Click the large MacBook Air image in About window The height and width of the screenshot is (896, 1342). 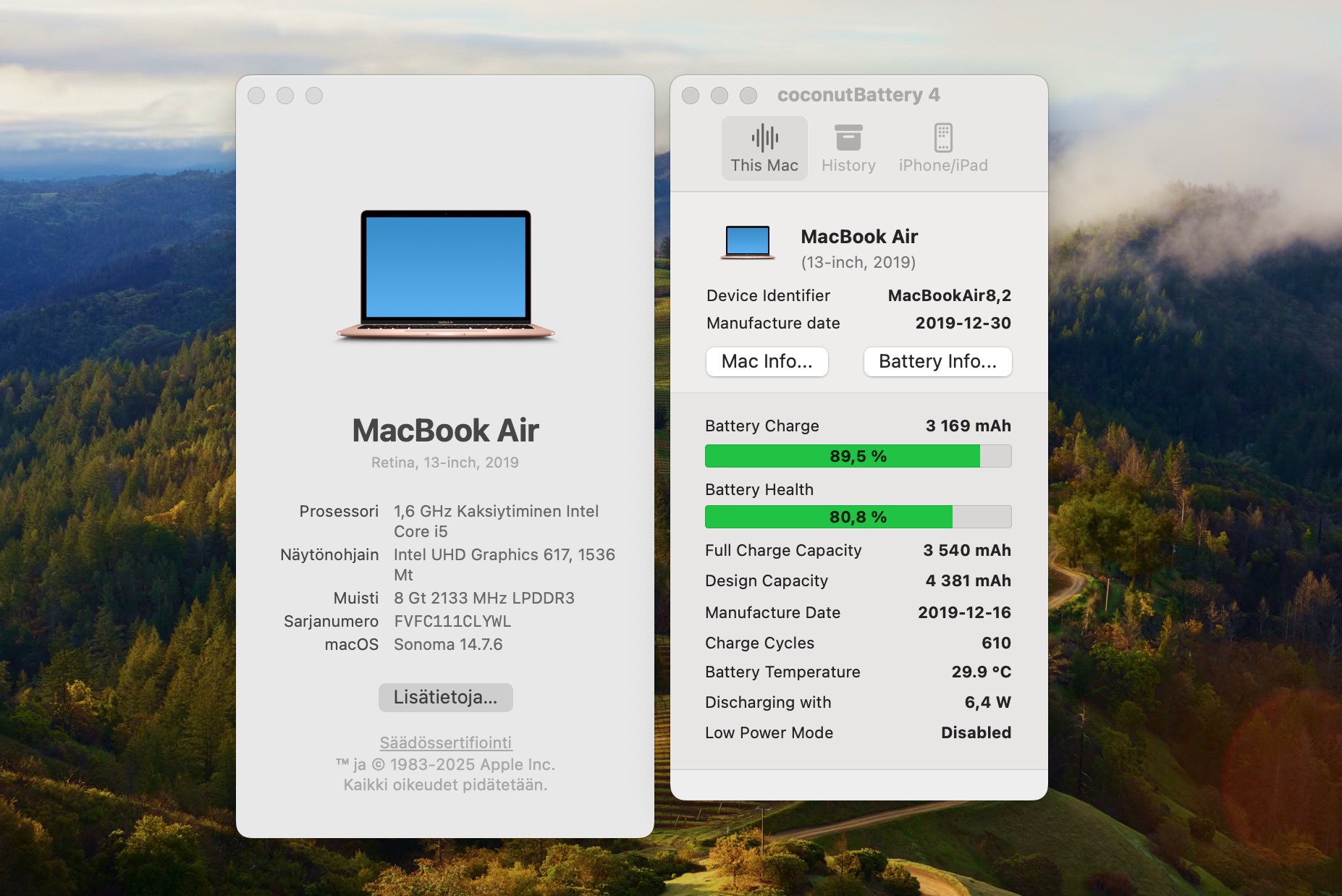coord(446,275)
